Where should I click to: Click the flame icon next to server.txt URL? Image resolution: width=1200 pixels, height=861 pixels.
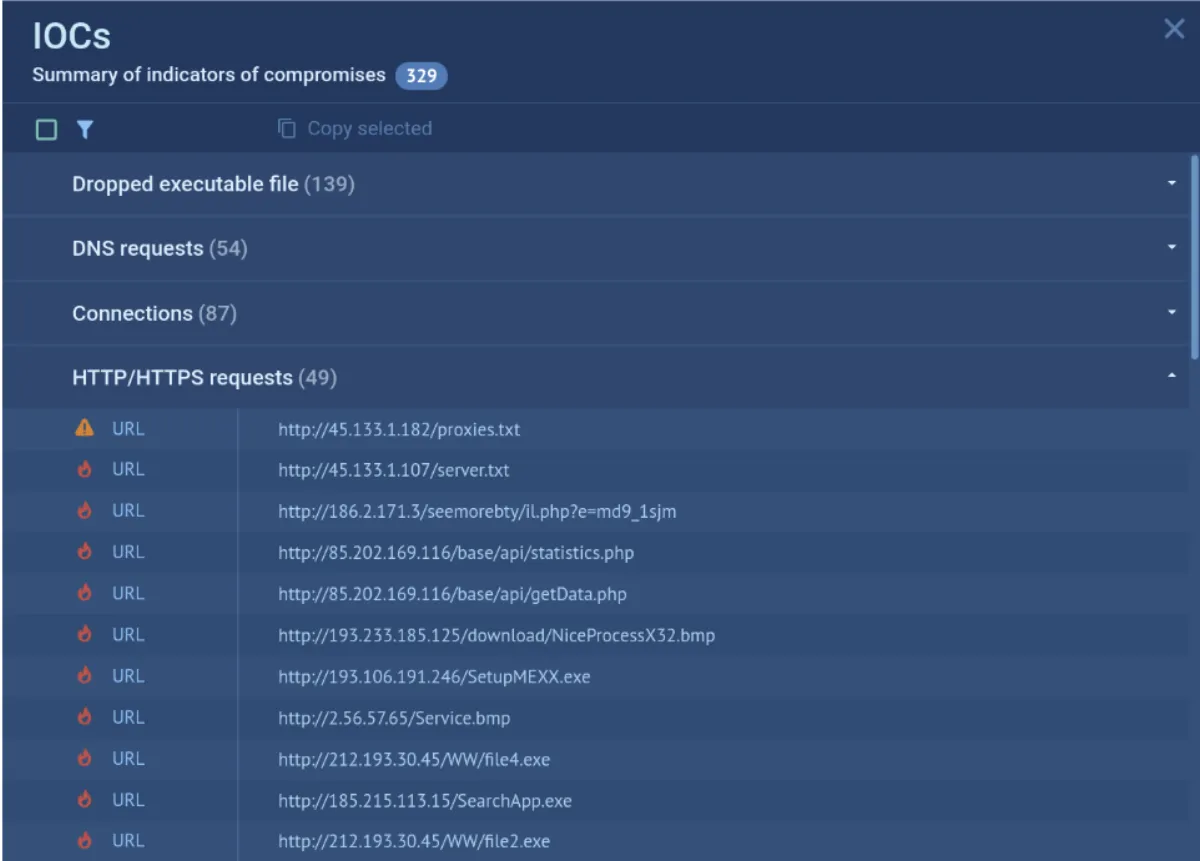(x=85, y=470)
